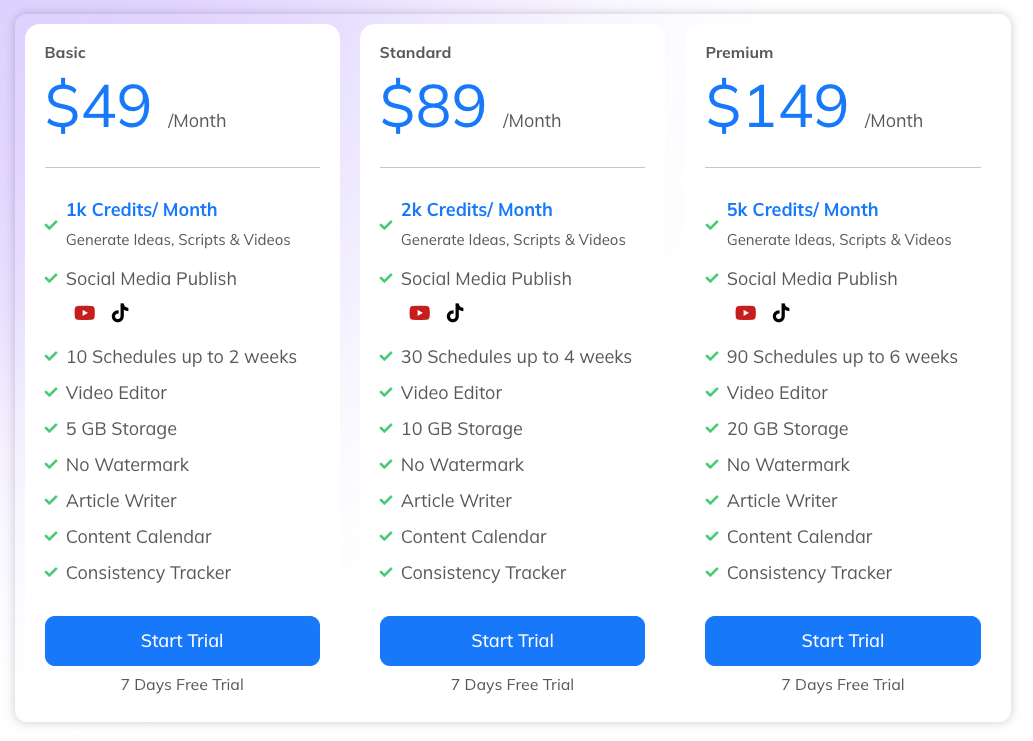Viewport: 1033px width, 741px height.
Task: Start the Basic plan trial
Action: pyautogui.click(x=182, y=641)
